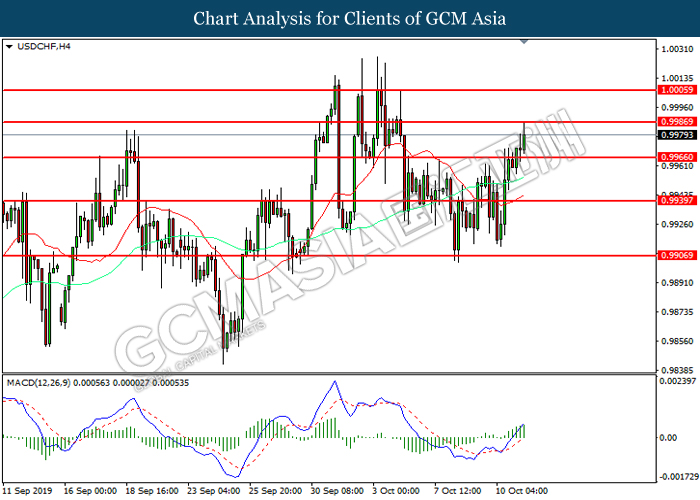Click the chart shift triangle marker

524,42
